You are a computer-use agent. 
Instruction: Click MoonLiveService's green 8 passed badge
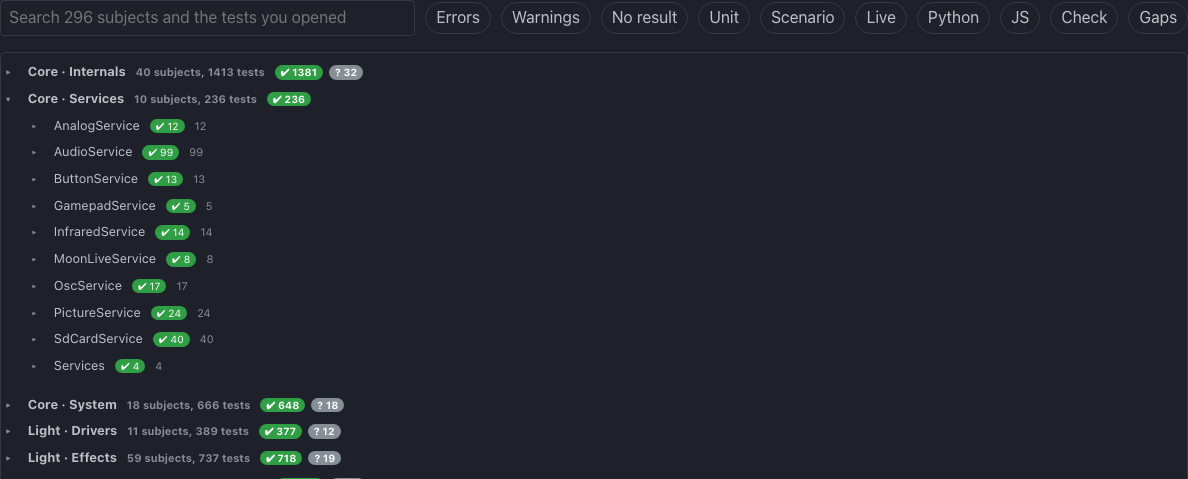point(181,259)
